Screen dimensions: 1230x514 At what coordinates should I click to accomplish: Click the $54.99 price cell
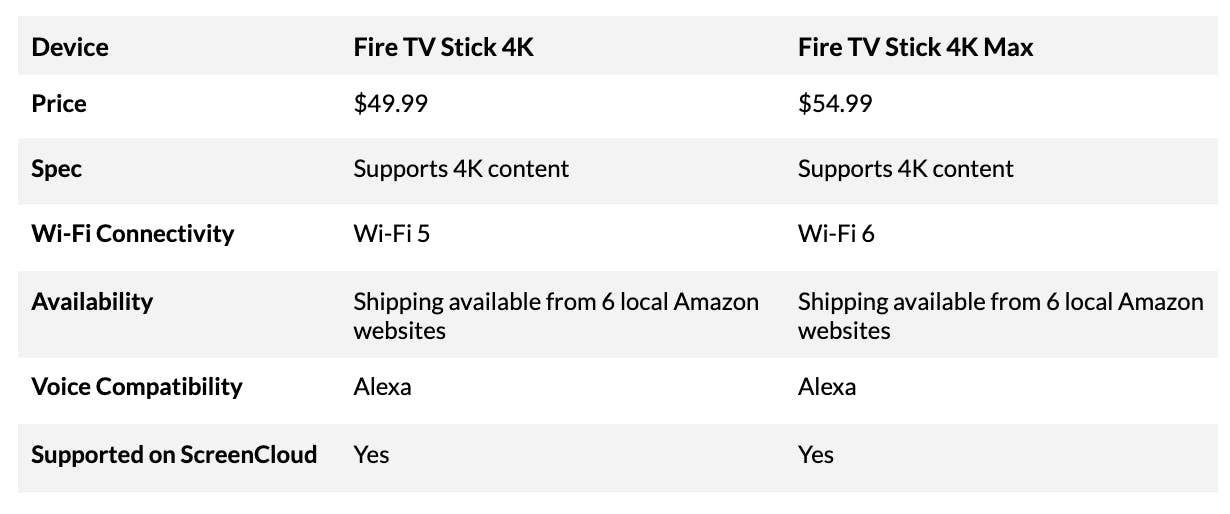(x=835, y=104)
